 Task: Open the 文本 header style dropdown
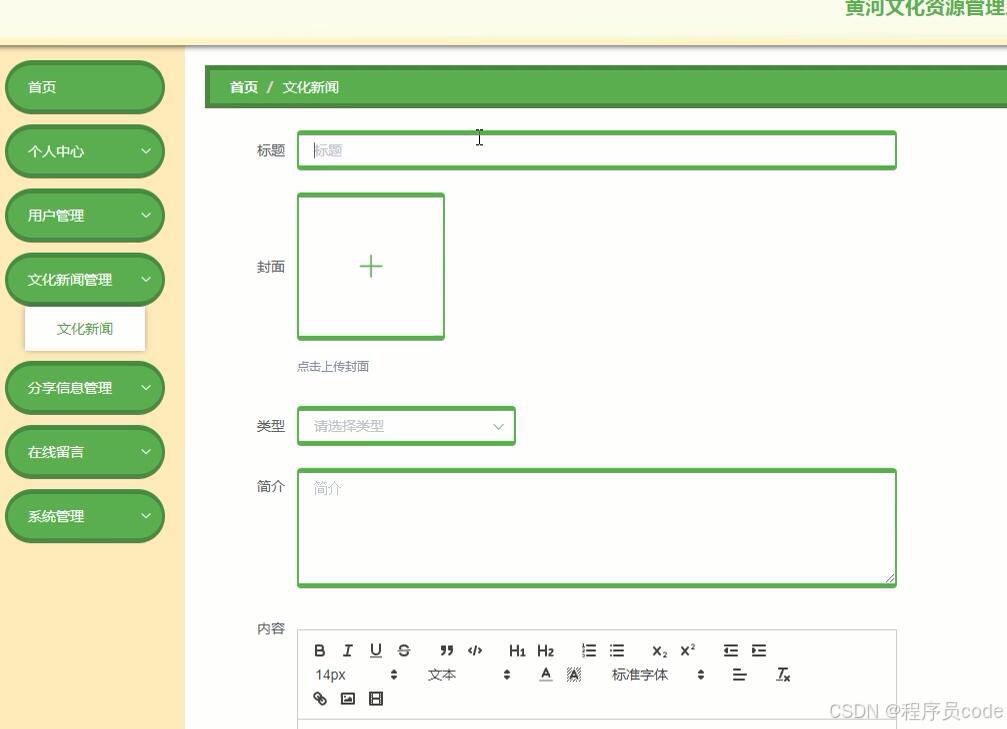click(x=469, y=674)
